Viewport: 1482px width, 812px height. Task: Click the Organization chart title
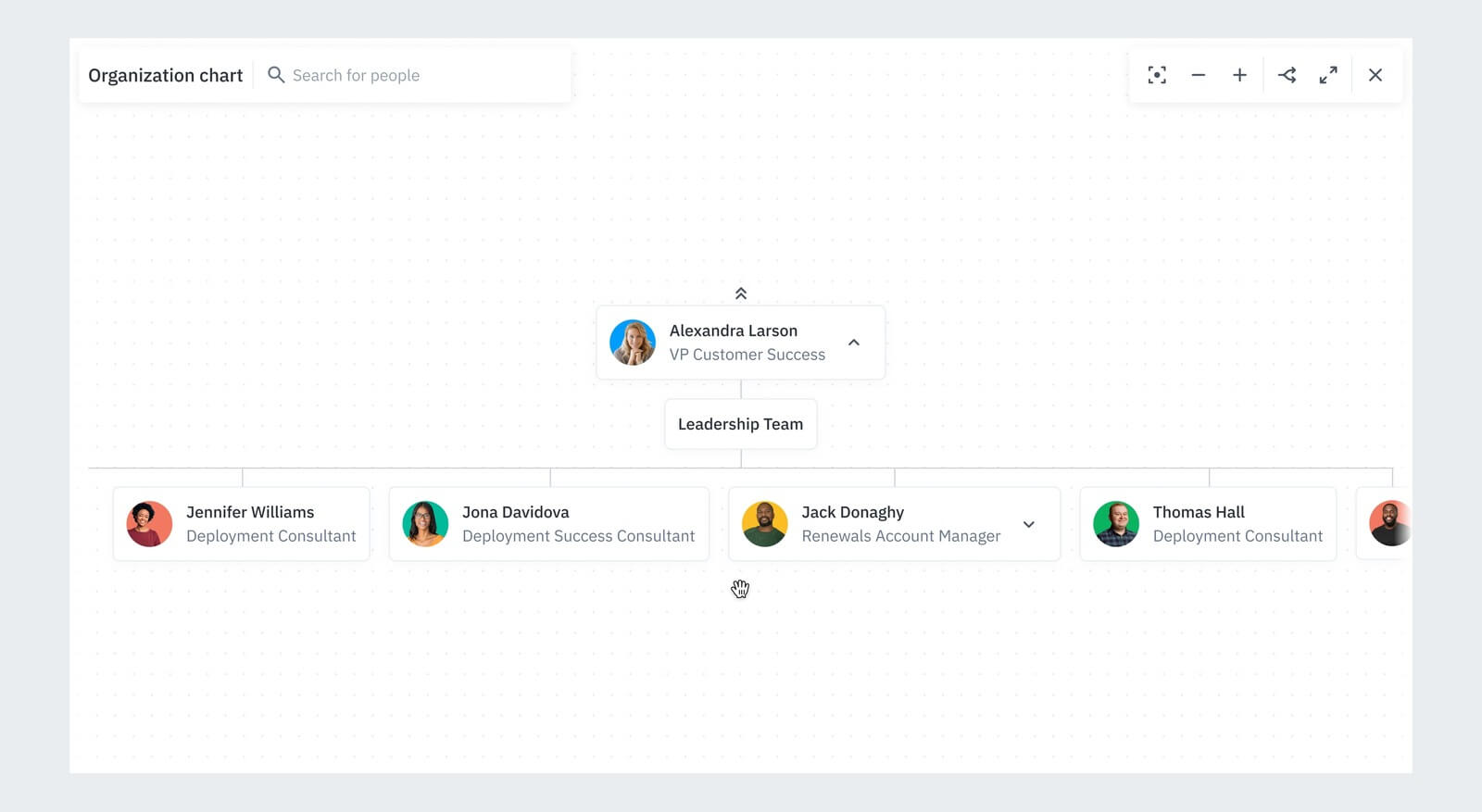pos(165,74)
